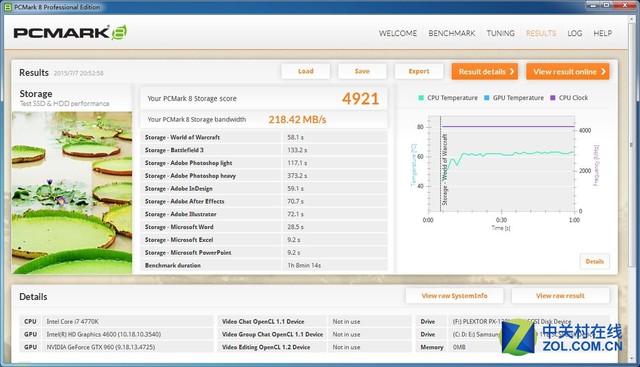Toggle GPU Temperature legend marker
The width and height of the screenshot is (640, 367).
tap(487, 98)
